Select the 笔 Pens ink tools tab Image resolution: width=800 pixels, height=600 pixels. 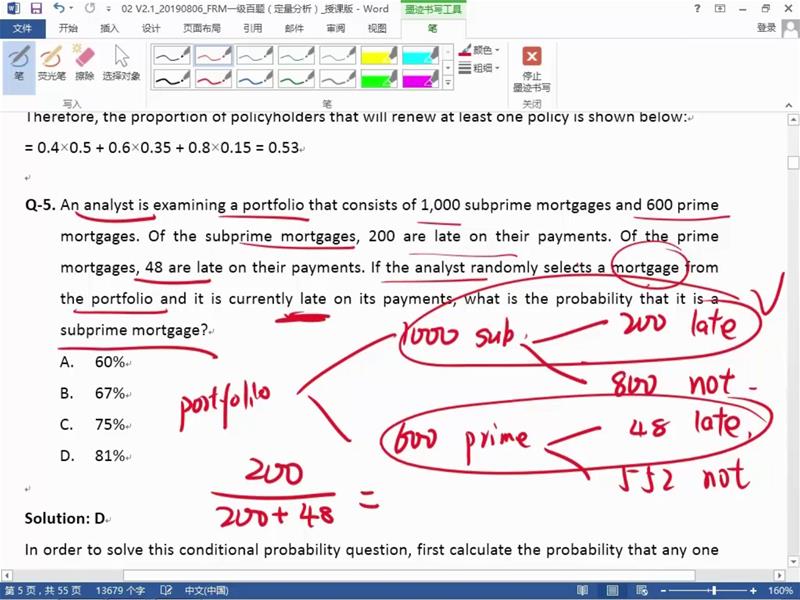coord(433,29)
